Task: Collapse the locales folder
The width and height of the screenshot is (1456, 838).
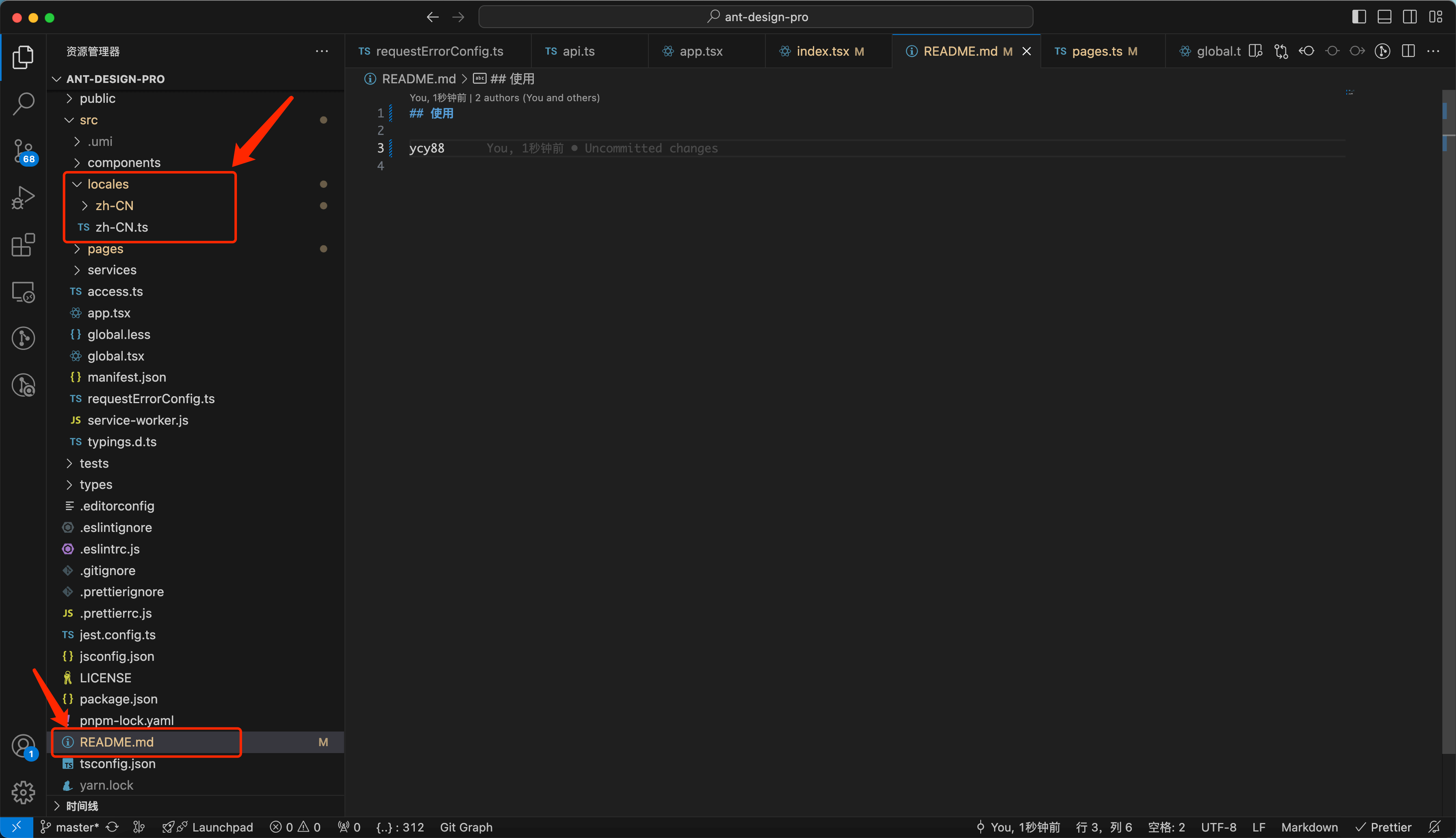Action: point(108,184)
